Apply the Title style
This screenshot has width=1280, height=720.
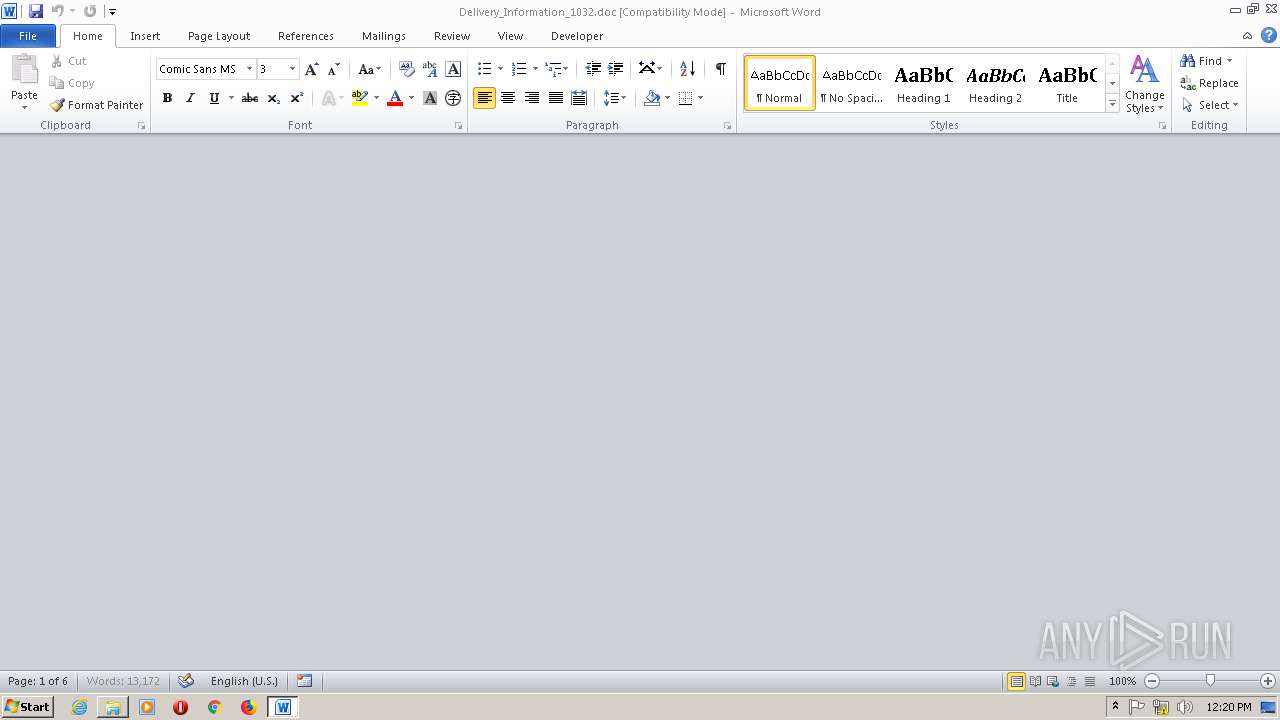pyautogui.click(x=1067, y=83)
